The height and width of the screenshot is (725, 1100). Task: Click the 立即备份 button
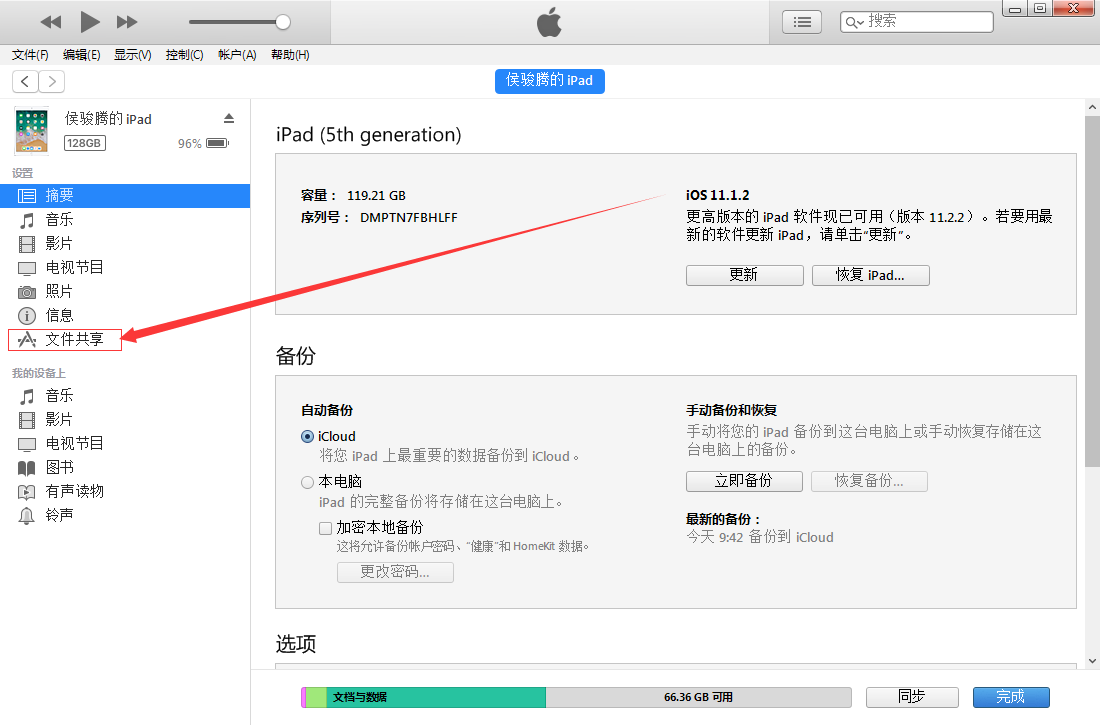(x=744, y=481)
